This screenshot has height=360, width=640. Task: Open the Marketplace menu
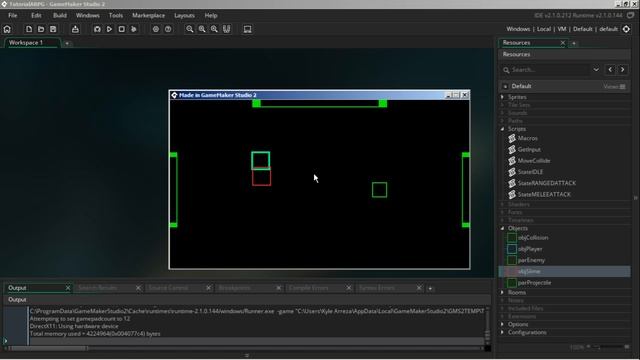pyautogui.click(x=149, y=16)
